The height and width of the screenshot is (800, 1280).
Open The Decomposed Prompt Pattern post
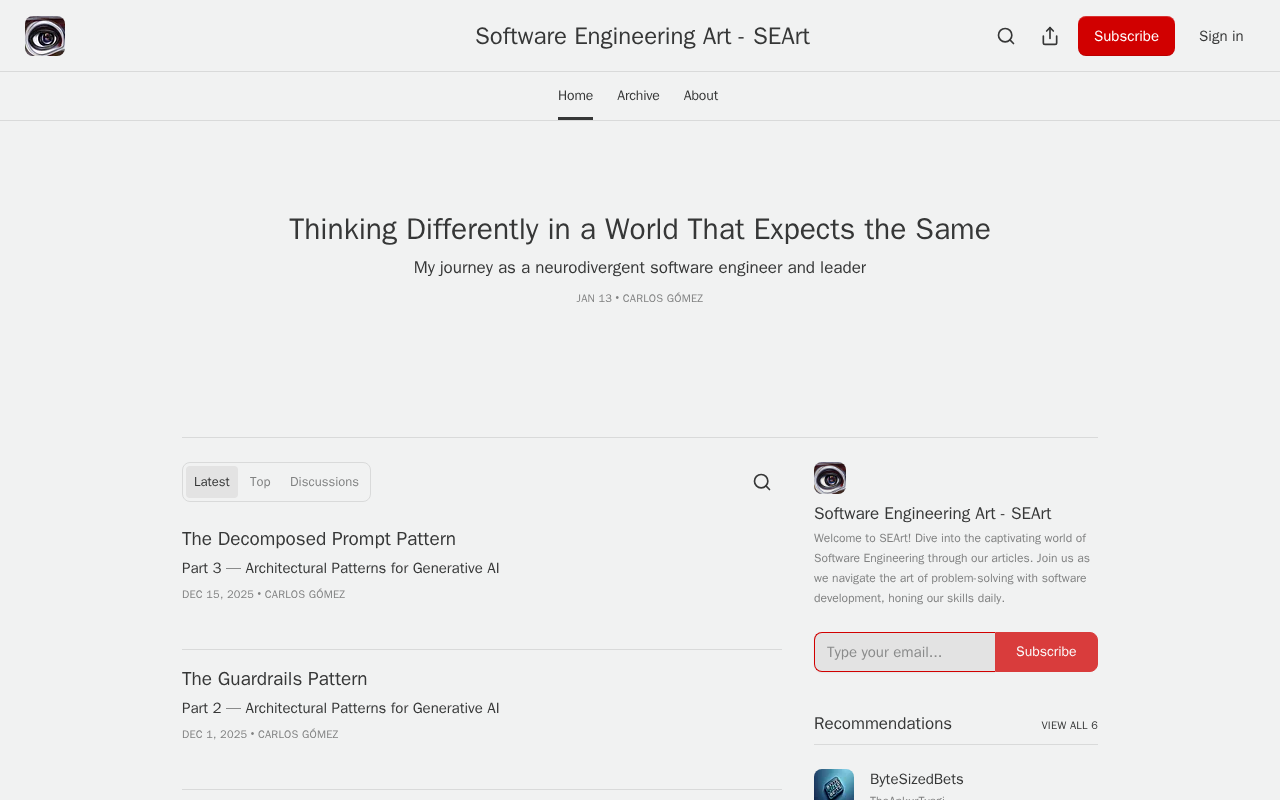(x=319, y=539)
